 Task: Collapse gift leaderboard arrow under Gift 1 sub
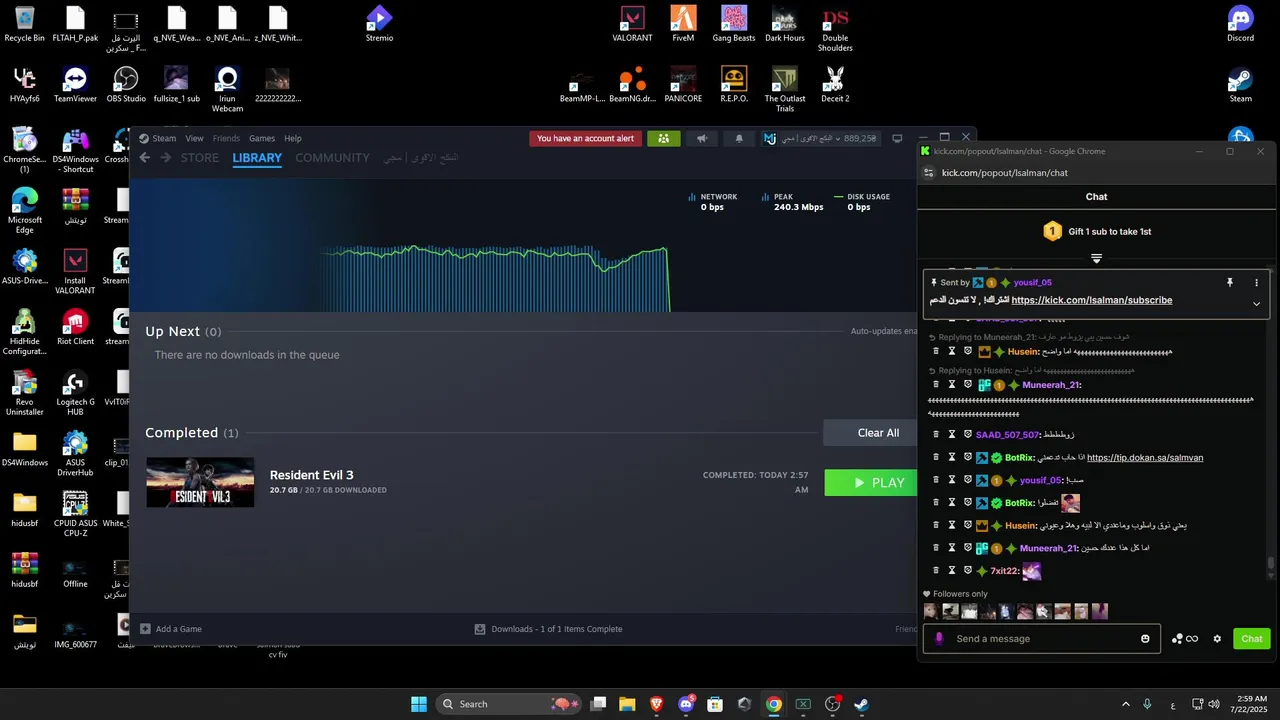(x=1096, y=258)
